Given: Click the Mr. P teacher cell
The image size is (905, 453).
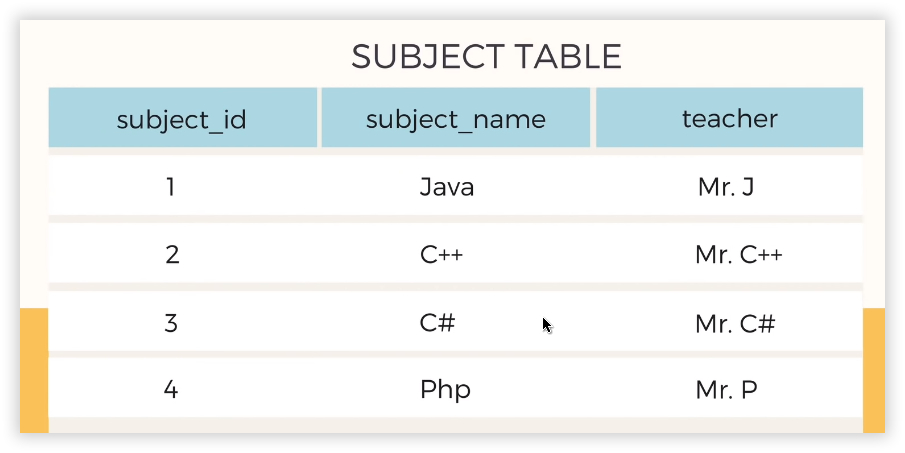Looking at the screenshot, I should (x=727, y=390).
